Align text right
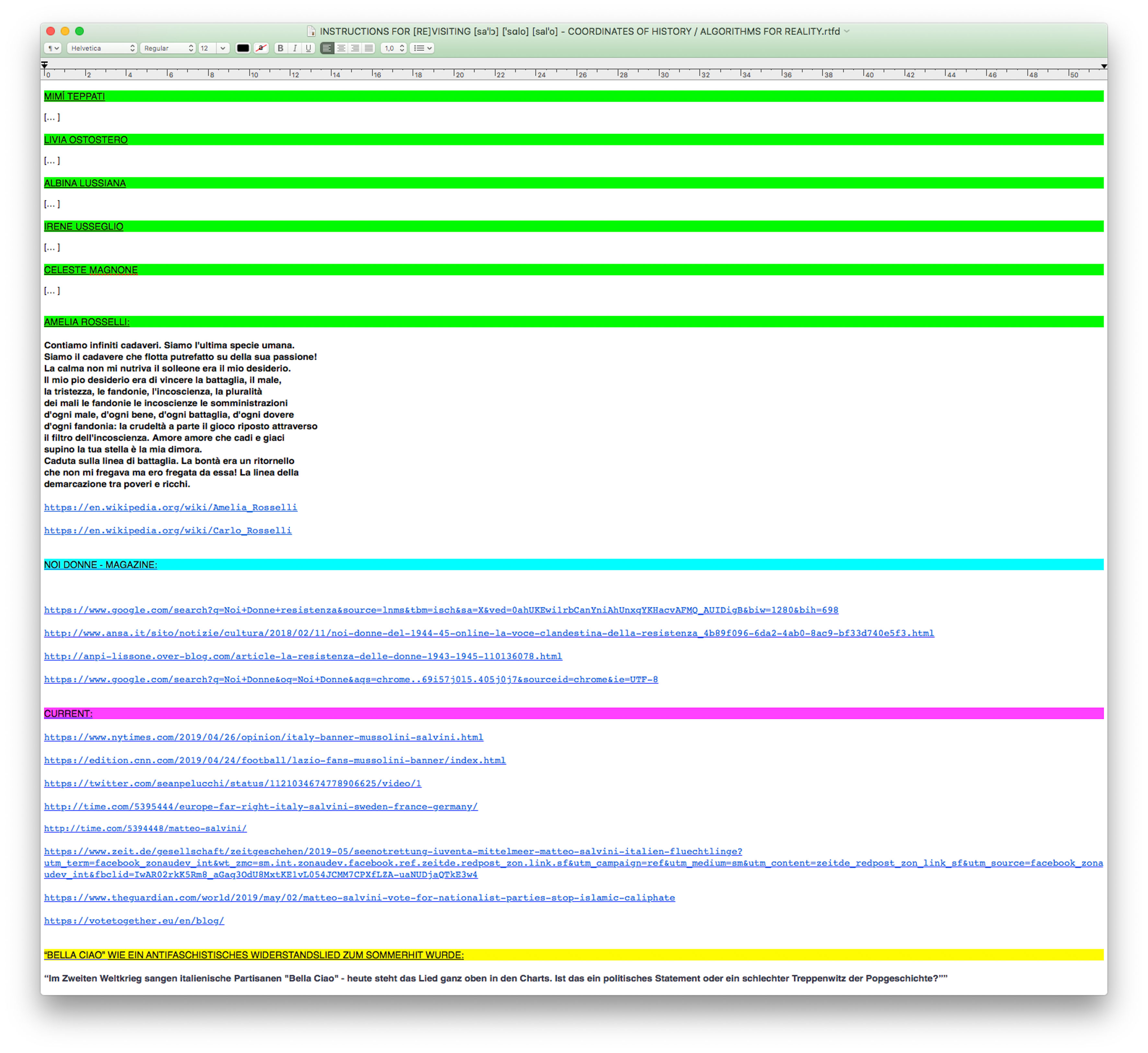The width and height of the screenshot is (1148, 1053). 355,48
